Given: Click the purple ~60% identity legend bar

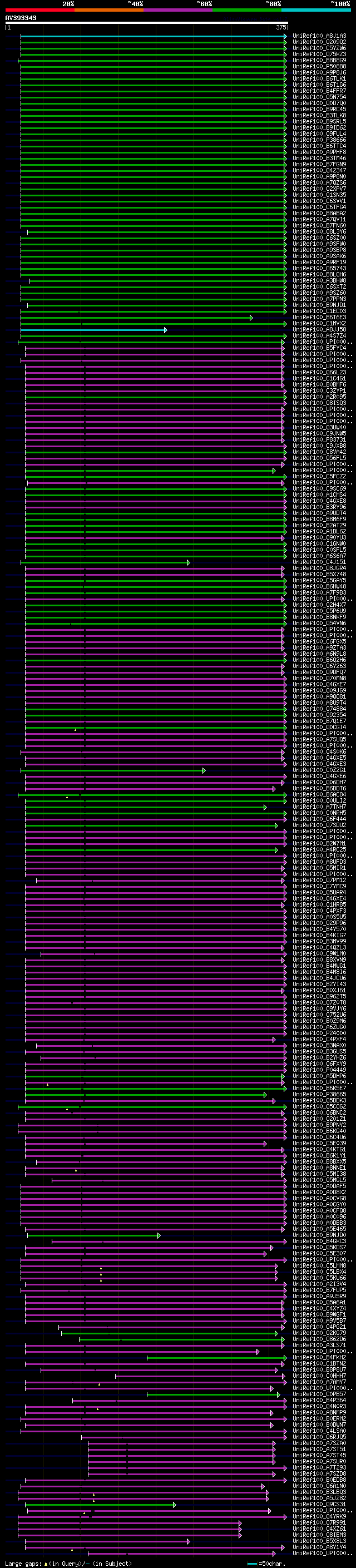Looking at the screenshot, I should pyautogui.click(x=177, y=10).
